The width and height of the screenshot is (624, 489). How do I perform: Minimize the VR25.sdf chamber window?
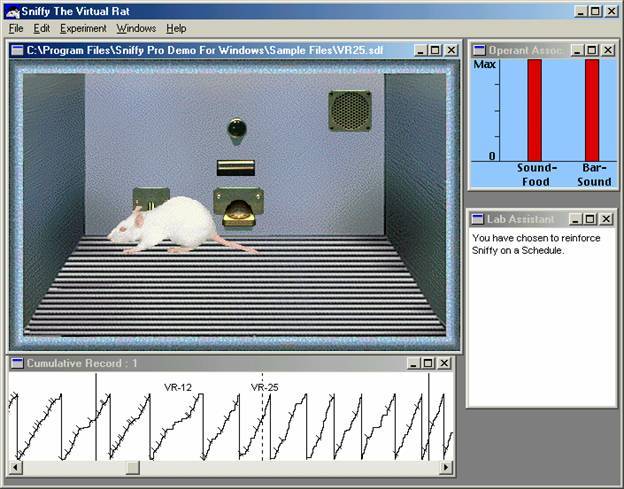tap(420, 50)
